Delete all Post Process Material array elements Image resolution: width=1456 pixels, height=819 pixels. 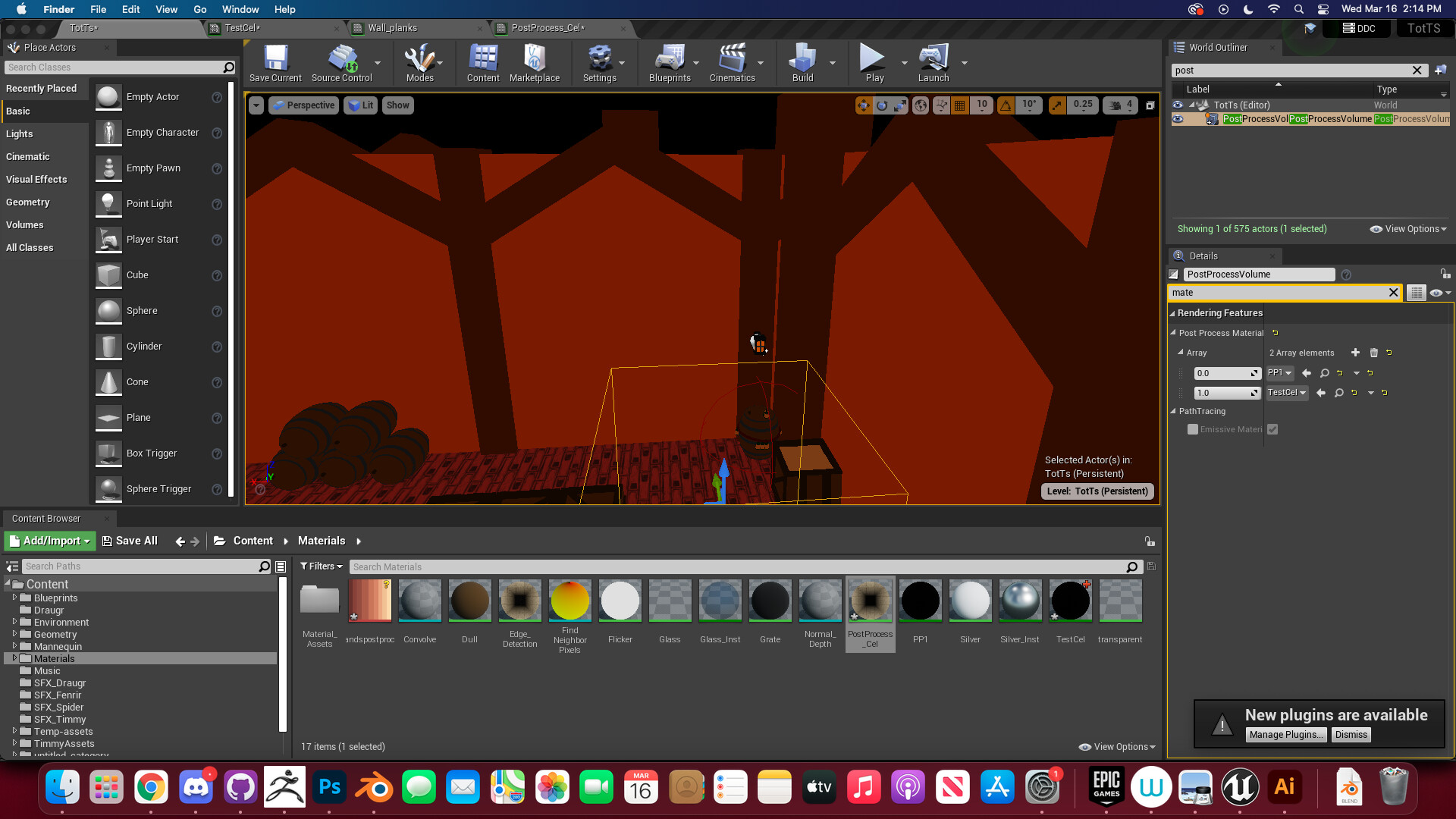tap(1373, 353)
